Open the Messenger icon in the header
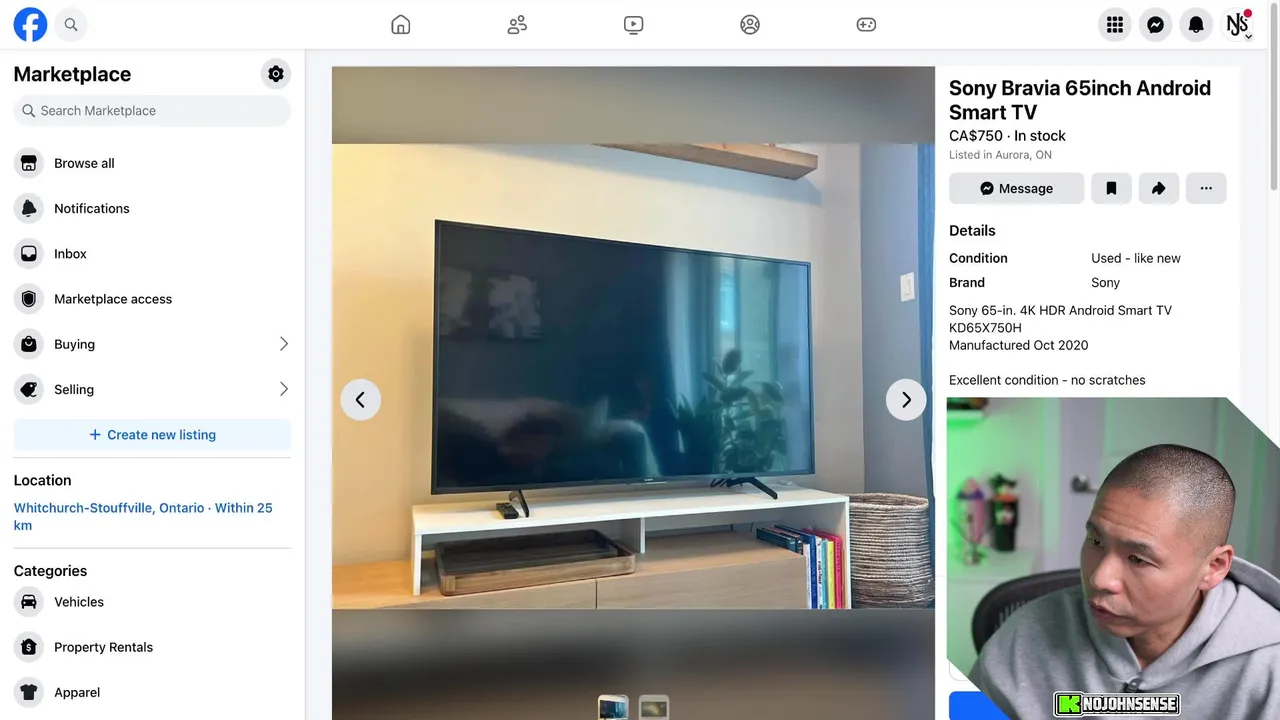This screenshot has height=720, width=1280. pyautogui.click(x=1155, y=25)
